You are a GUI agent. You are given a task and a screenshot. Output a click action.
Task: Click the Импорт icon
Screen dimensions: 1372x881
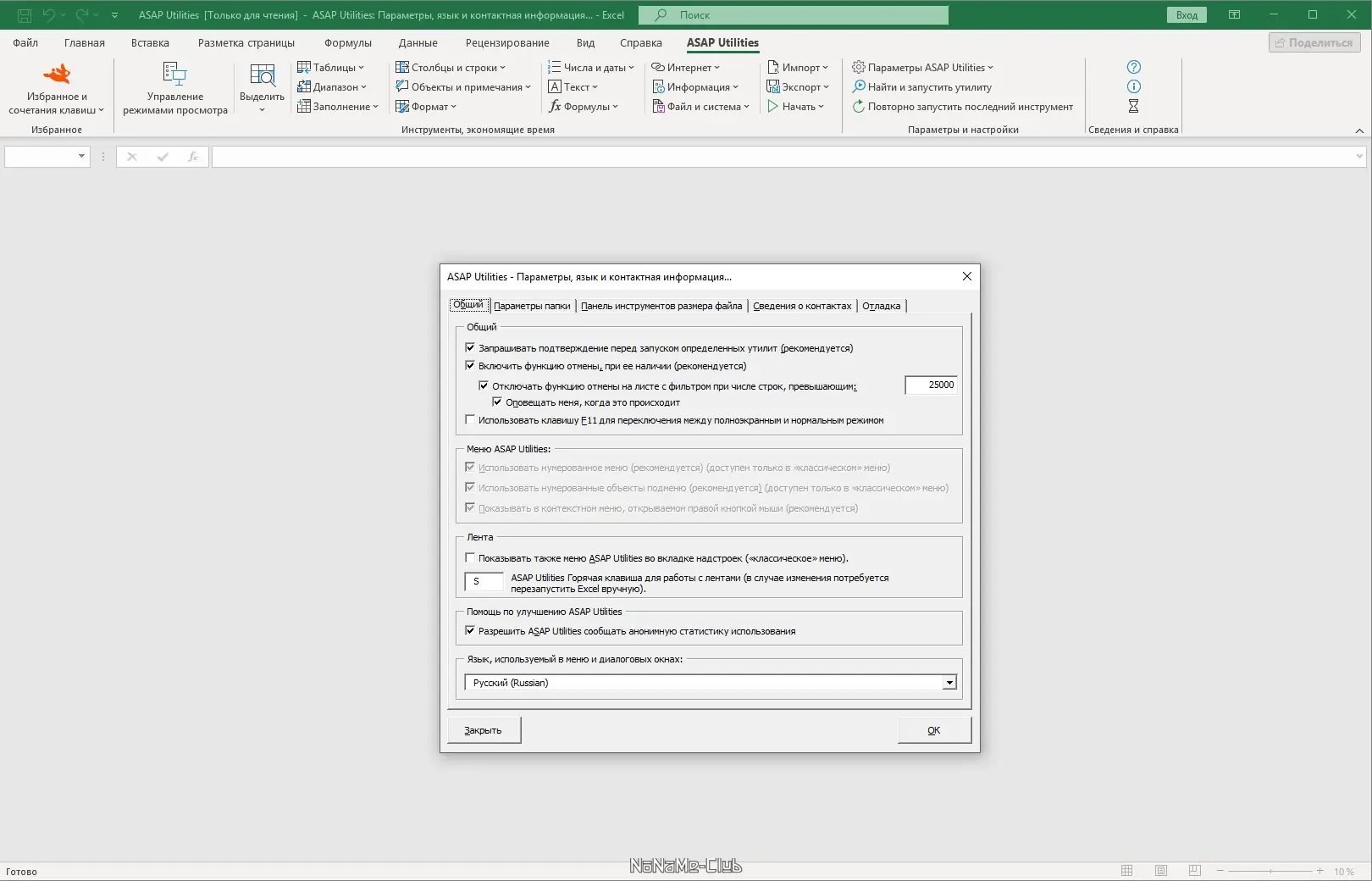(794, 67)
